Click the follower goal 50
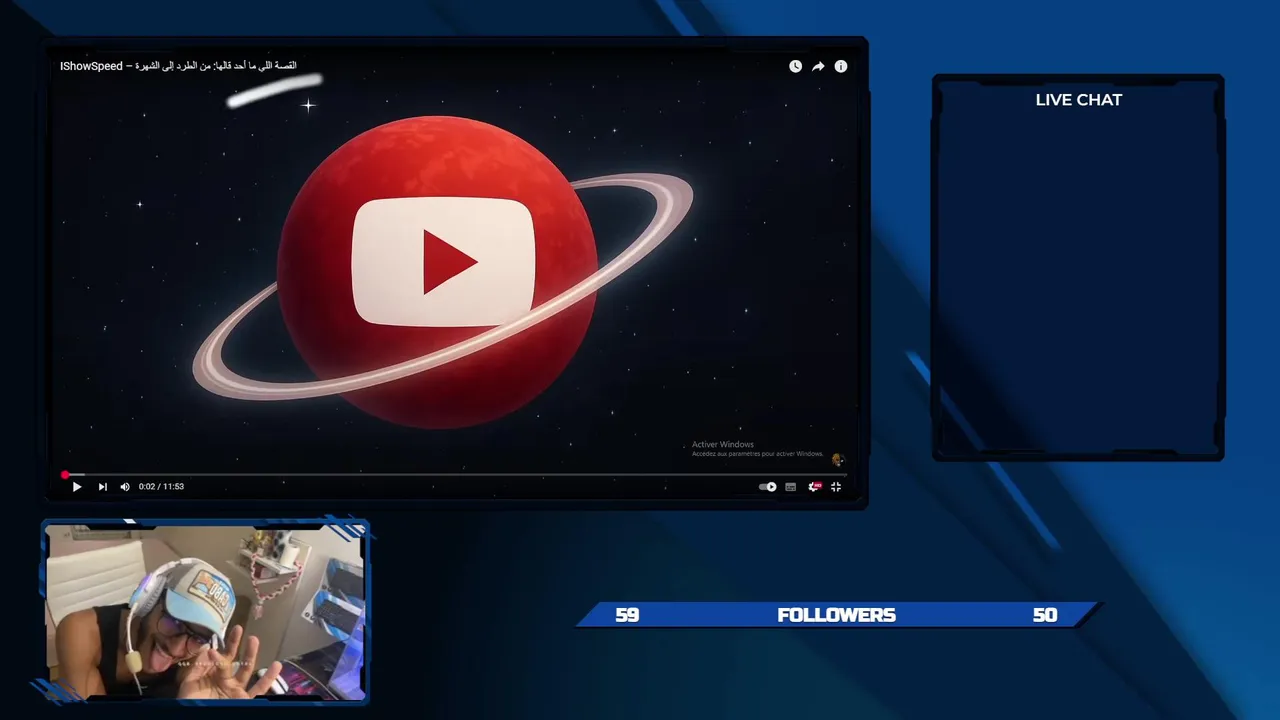 (x=1045, y=615)
